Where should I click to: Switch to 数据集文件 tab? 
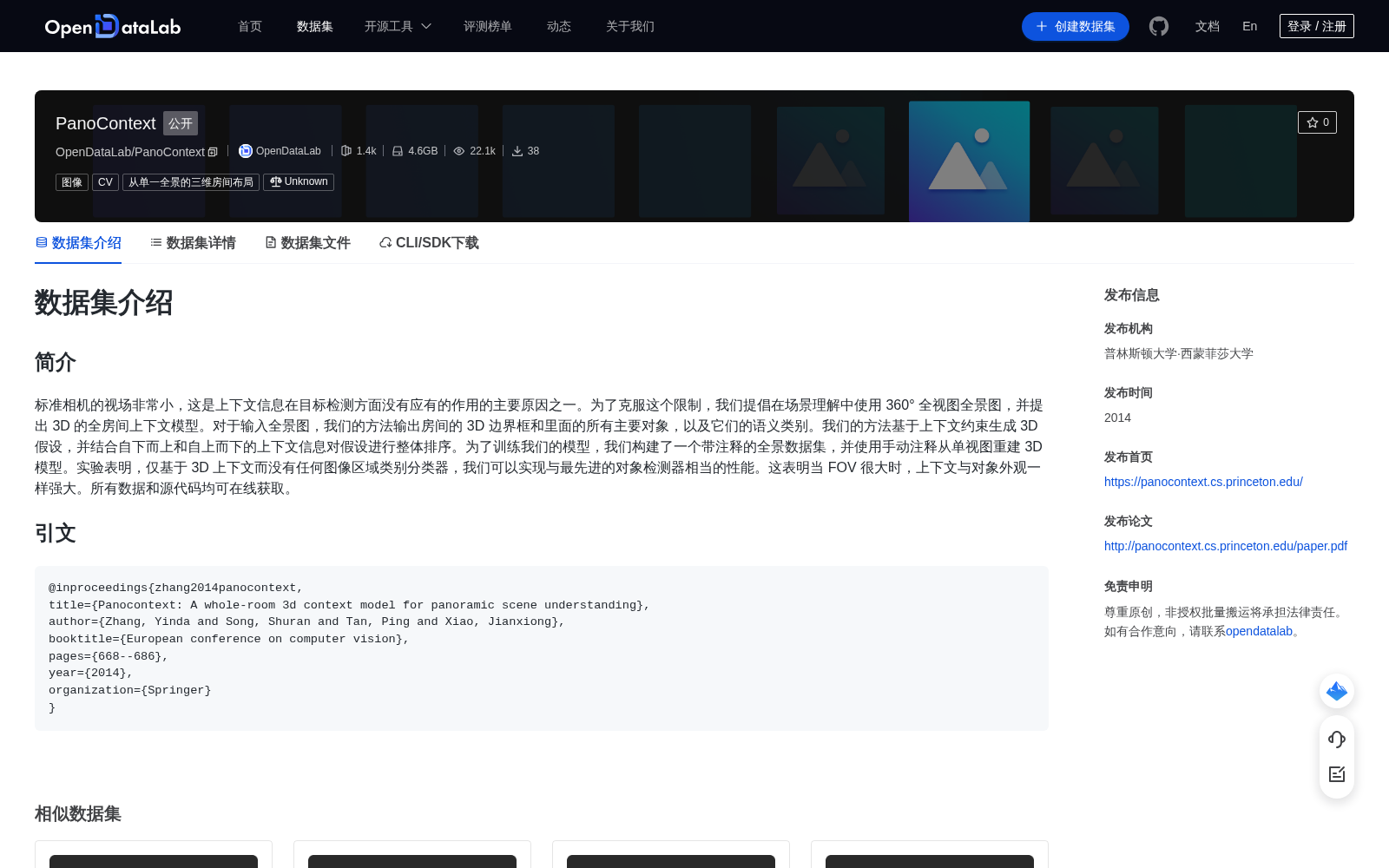click(x=307, y=243)
